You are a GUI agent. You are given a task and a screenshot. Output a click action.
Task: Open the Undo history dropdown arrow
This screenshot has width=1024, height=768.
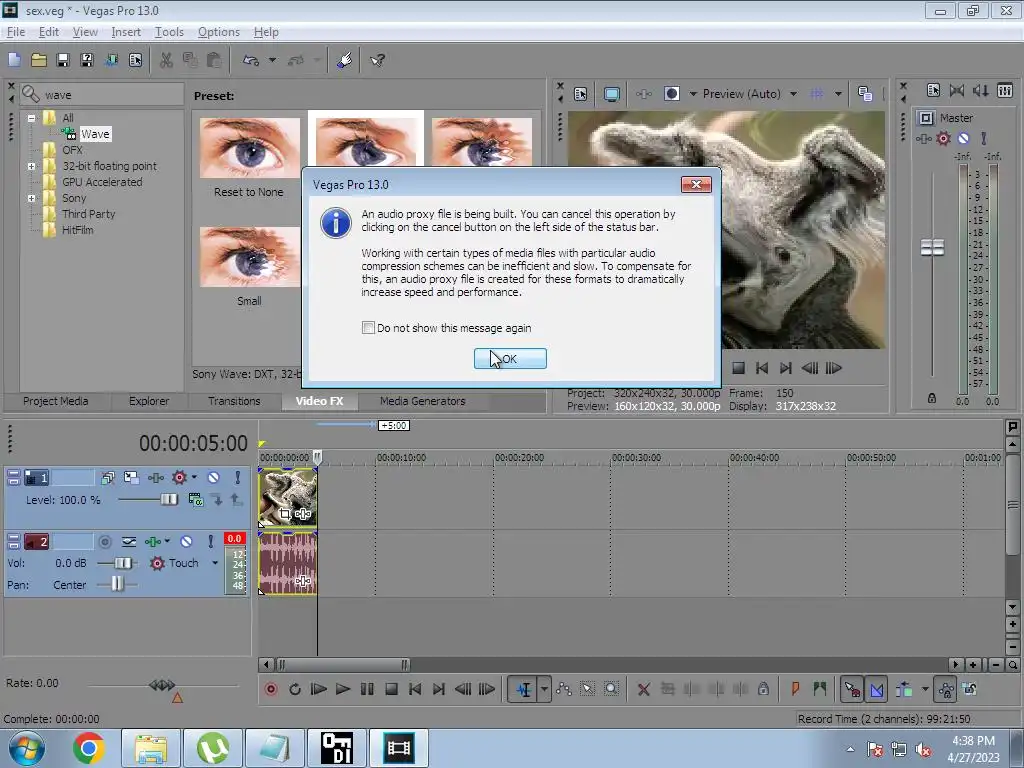272,60
